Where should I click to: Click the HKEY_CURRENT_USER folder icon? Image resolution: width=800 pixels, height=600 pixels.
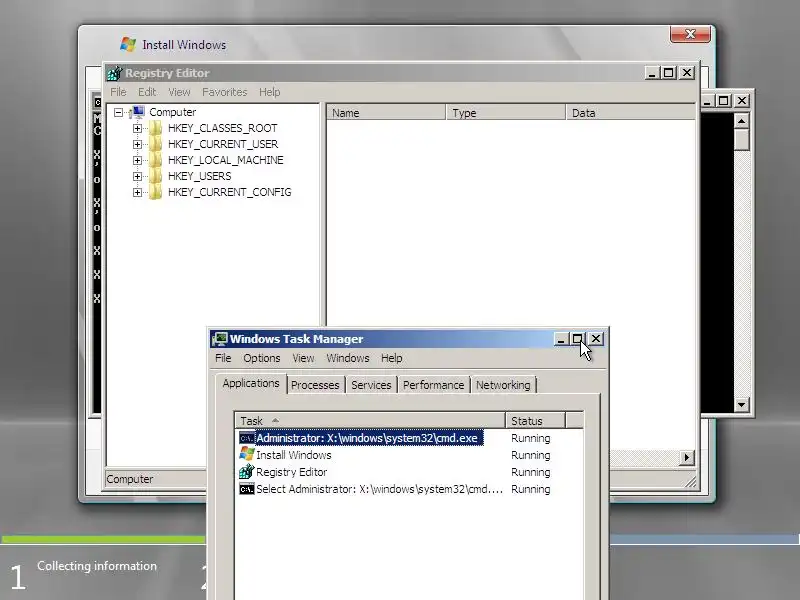(x=155, y=144)
